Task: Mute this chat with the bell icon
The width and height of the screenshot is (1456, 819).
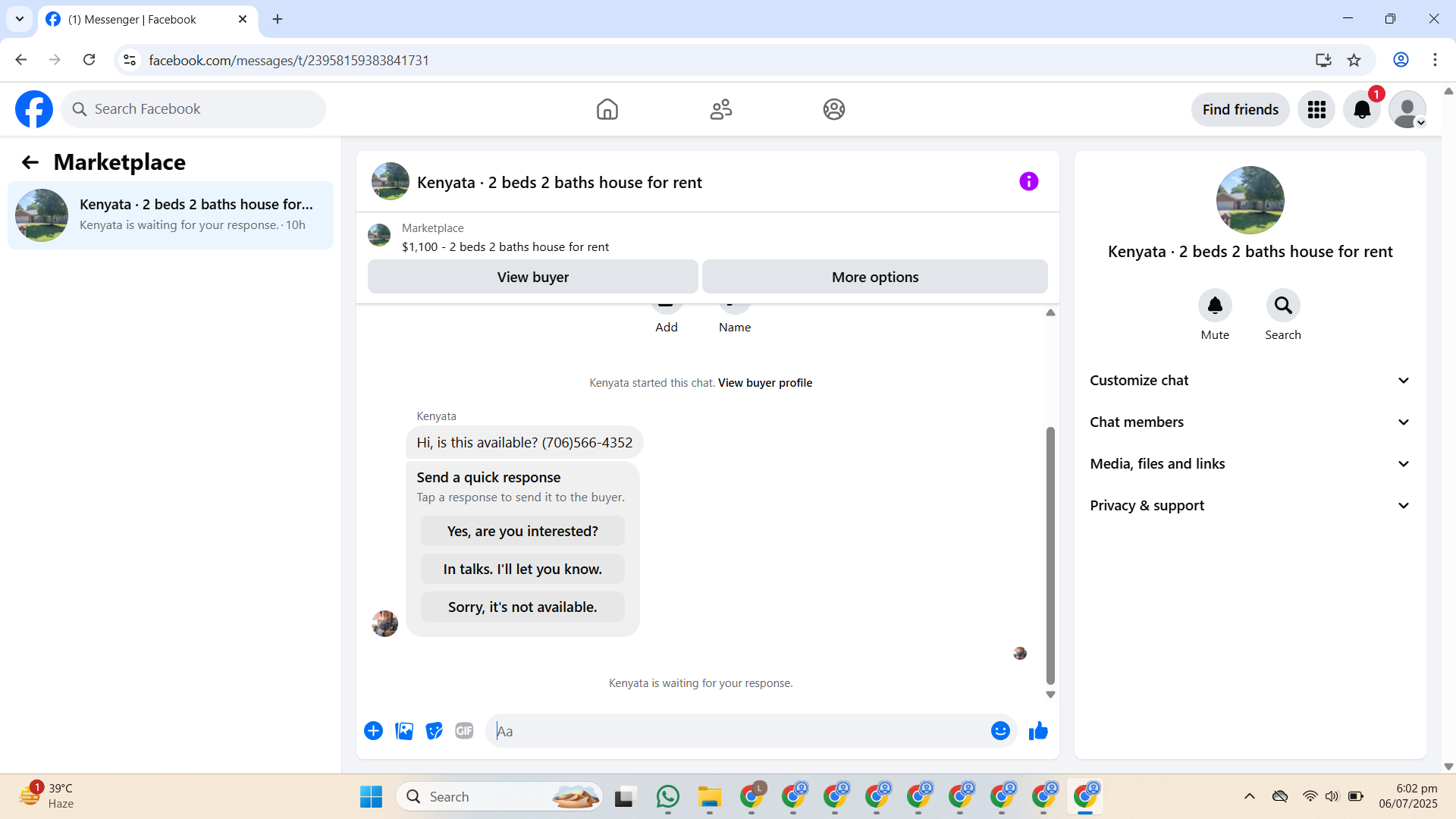Action: click(1215, 306)
